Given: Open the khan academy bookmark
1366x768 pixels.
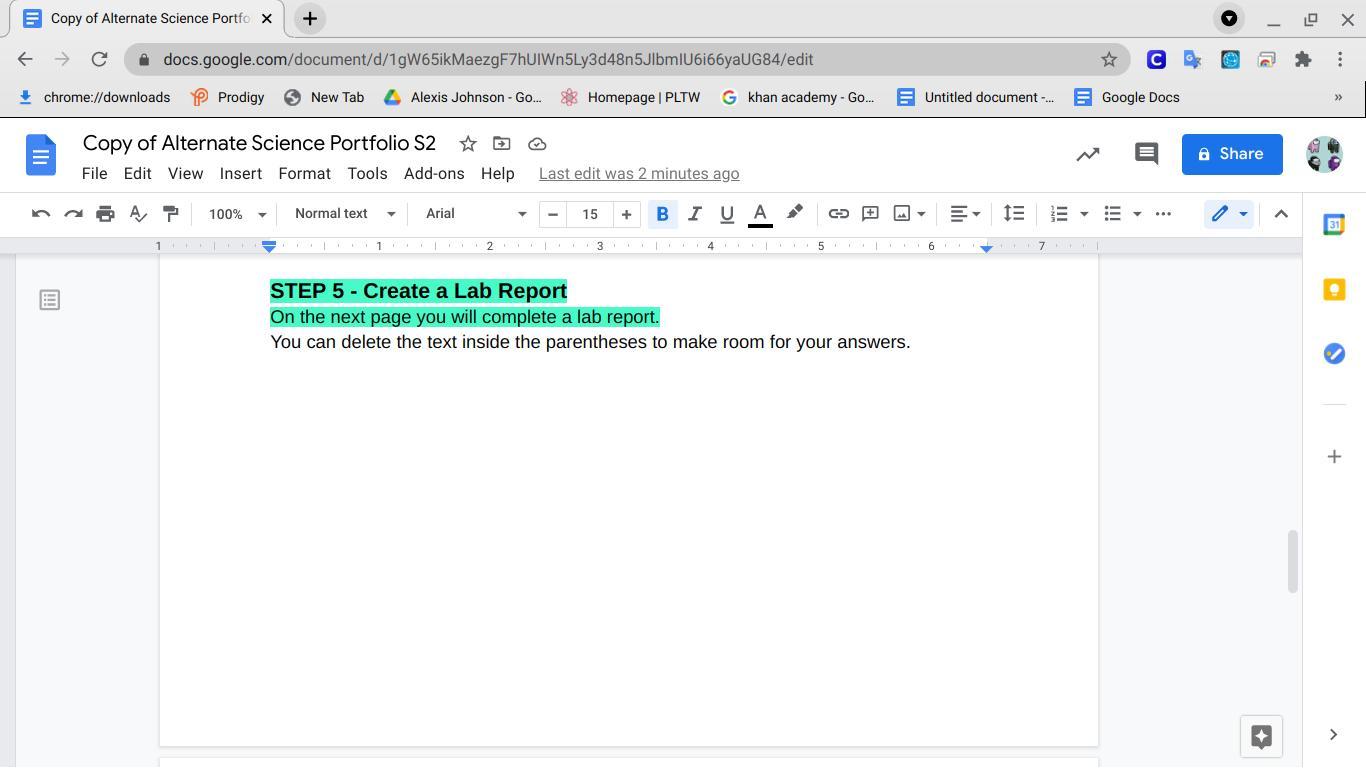Looking at the screenshot, I should coord(797,97).
